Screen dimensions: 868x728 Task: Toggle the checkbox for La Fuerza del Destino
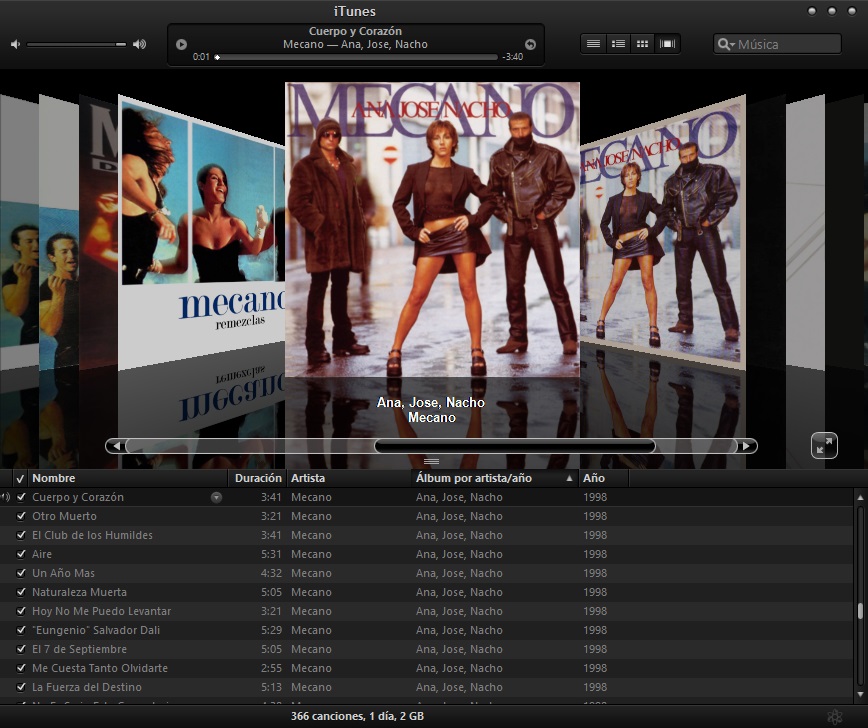pos(21,687)
